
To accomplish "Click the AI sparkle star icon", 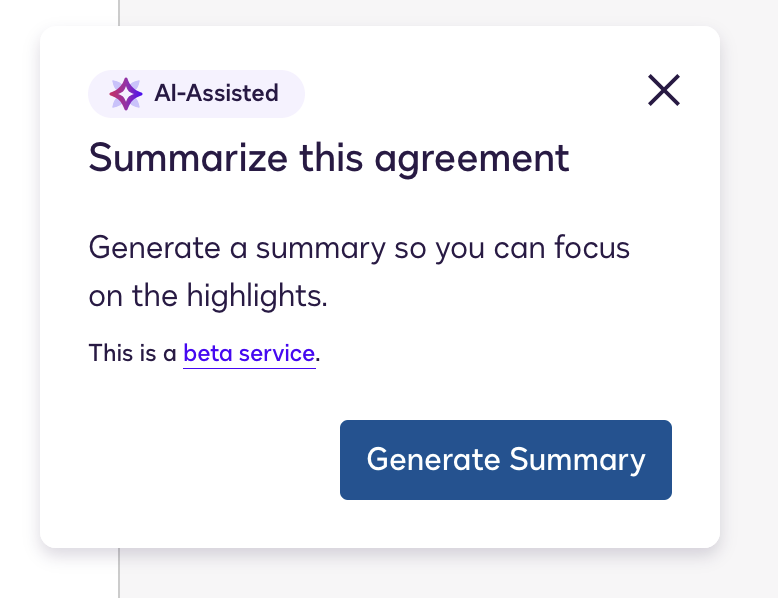I will pyautogui.click(x=125, y=94).
